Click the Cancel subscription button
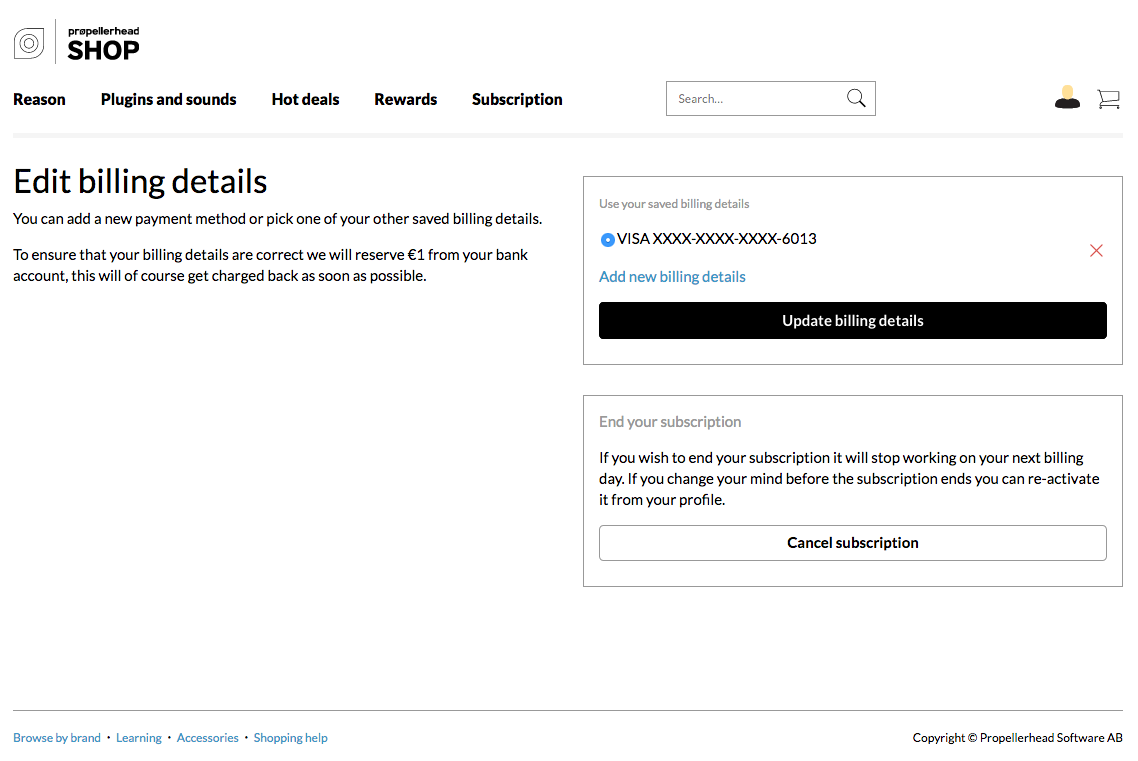 click(853, 543)
